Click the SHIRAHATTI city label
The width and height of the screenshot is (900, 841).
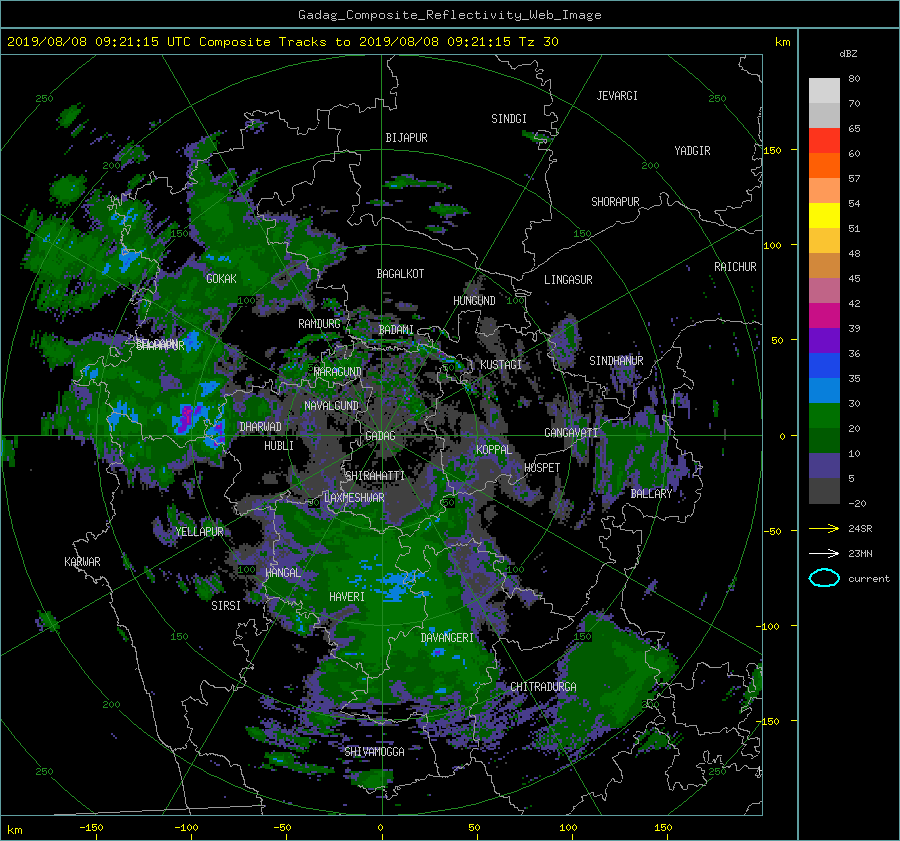[x=375, y=476]
